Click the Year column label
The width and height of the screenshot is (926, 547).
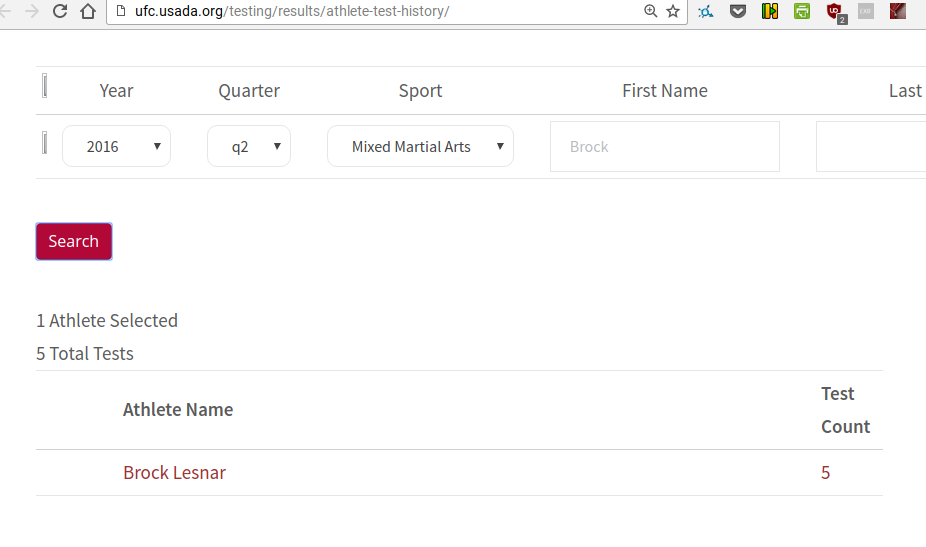click(x=116, y=90)
